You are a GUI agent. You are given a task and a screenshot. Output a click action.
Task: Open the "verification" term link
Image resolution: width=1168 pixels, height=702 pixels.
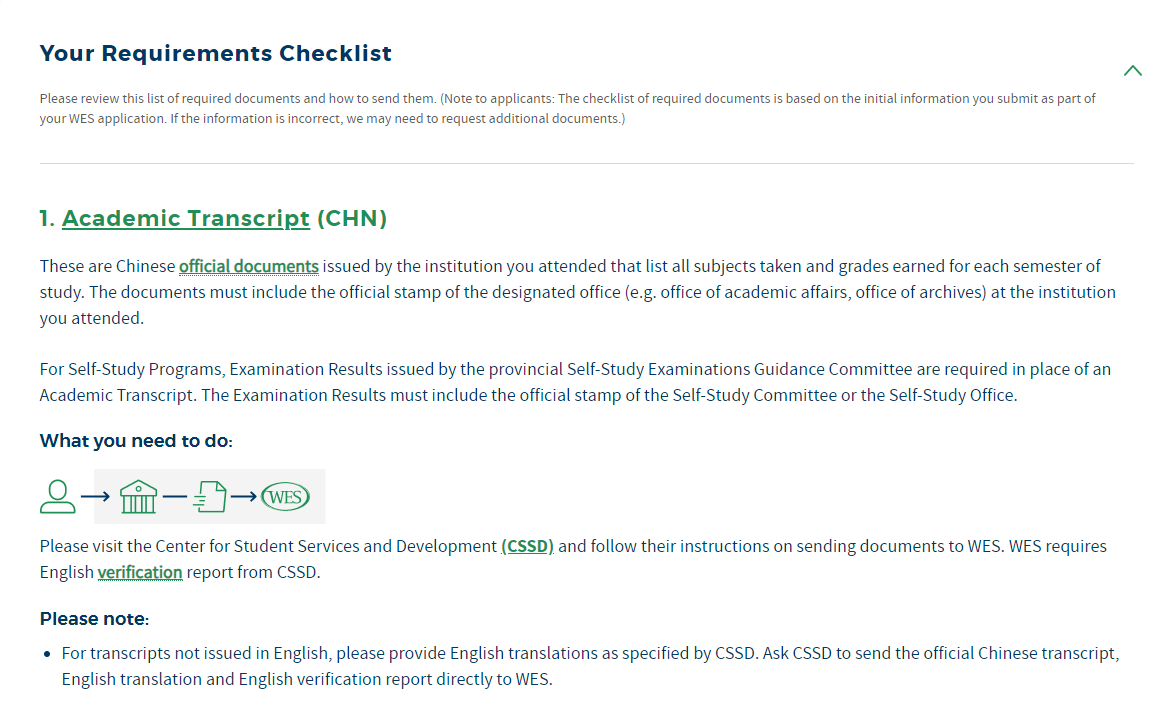(140, 572)
